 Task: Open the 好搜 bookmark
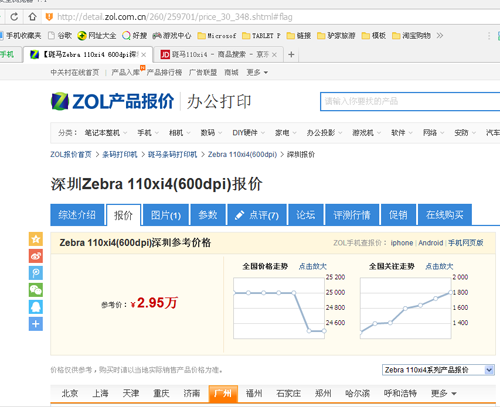(135, 35)
